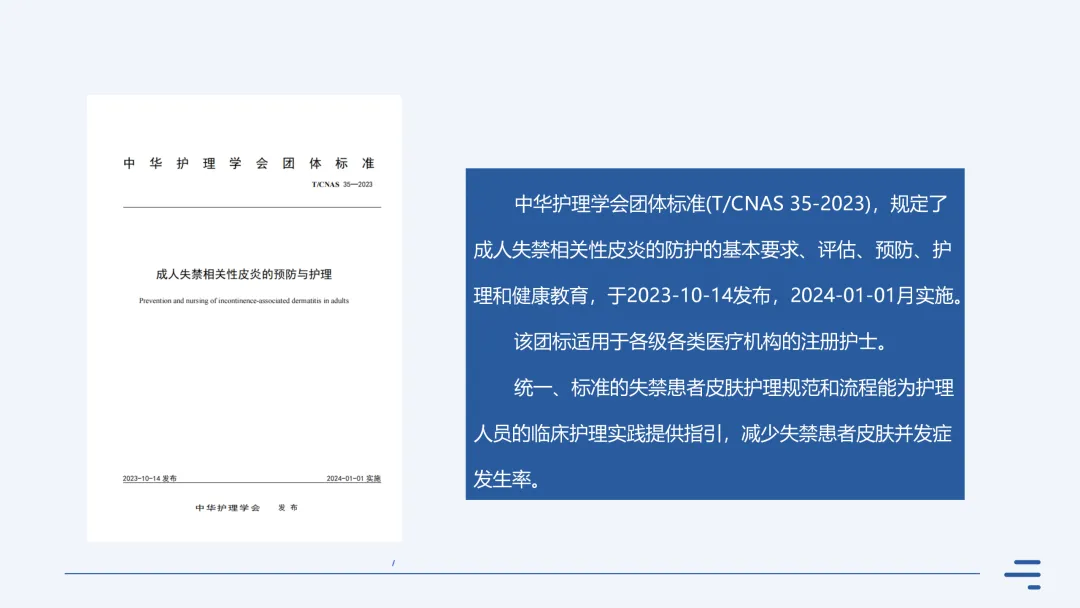The image size is (1080, 608).
Task: Click the line 人员的临床护理实践提供指引
Action: click(x=712, y=434)
